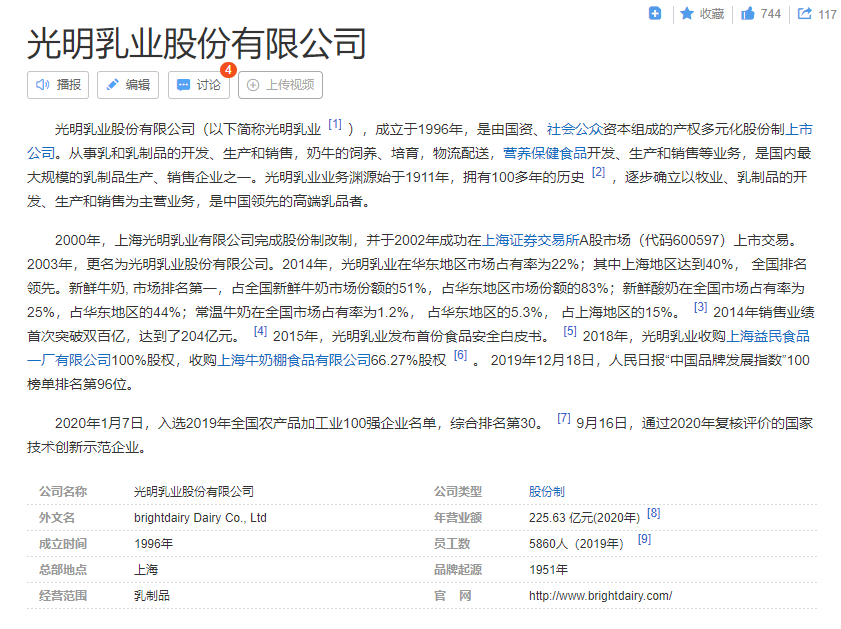
Task: Click the 1951年 brand origin value
Action: (548, 569)
